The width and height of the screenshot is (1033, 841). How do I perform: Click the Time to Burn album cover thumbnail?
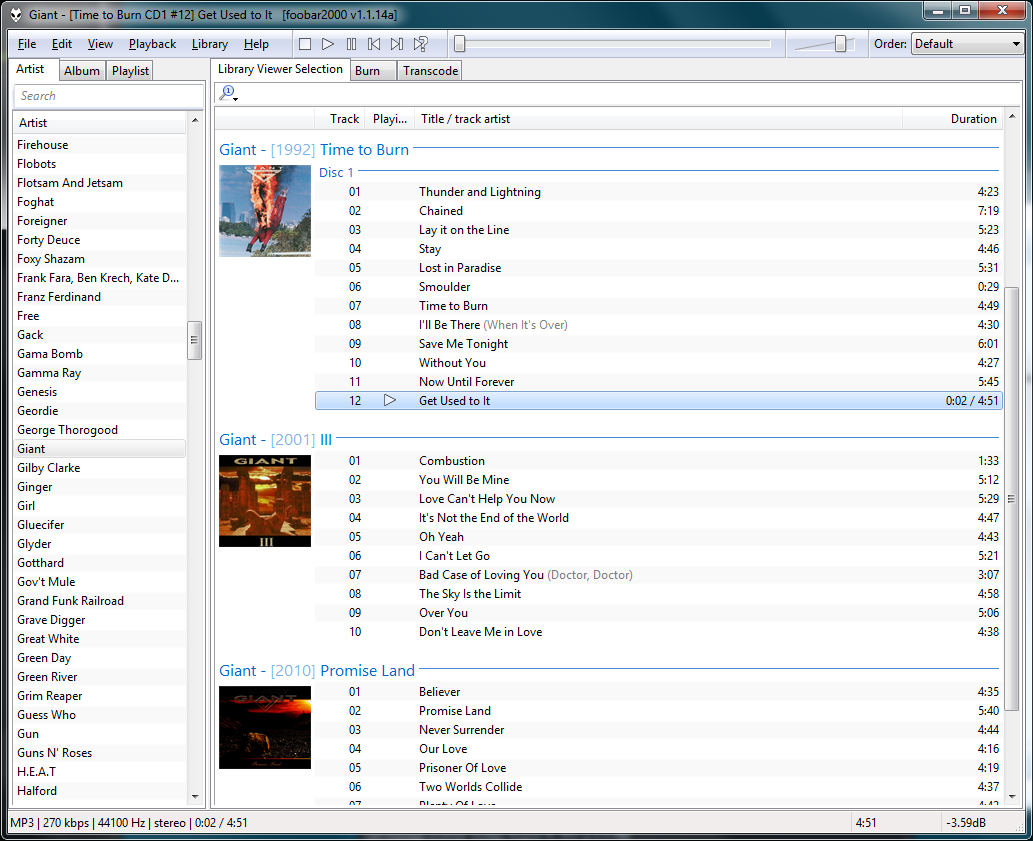click(x=264, y=210)
